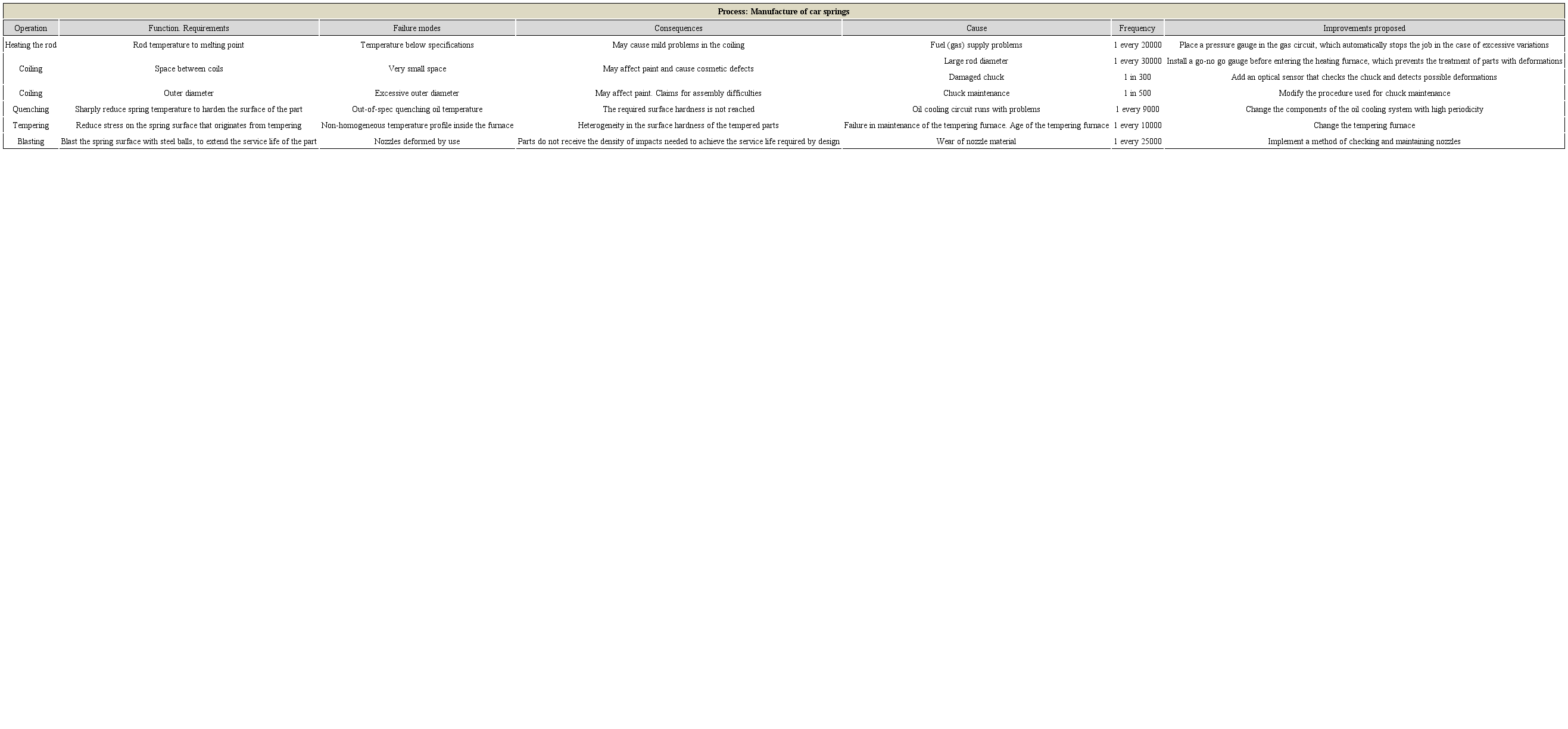Select the 'Heating the rod' operation cell
Image resolution: width=1568 pixels, height=729 pixels.
click(30, 45)
